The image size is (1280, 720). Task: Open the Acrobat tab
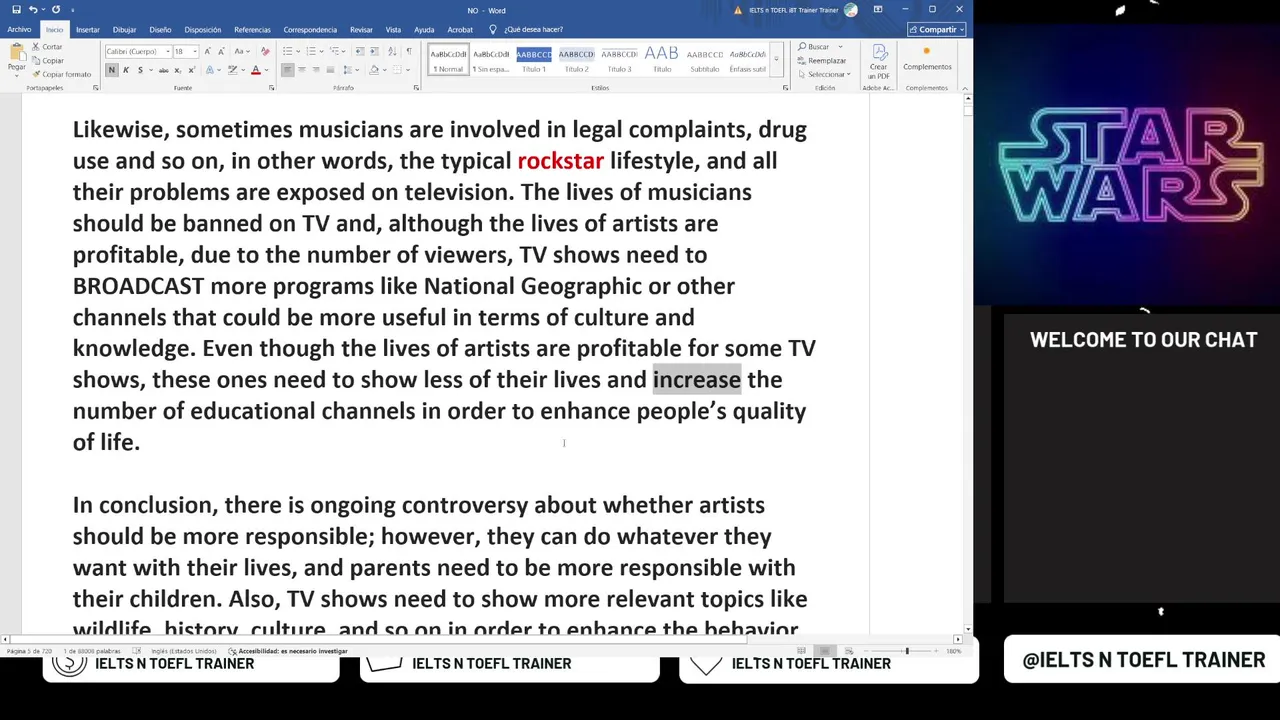(460, 30)
